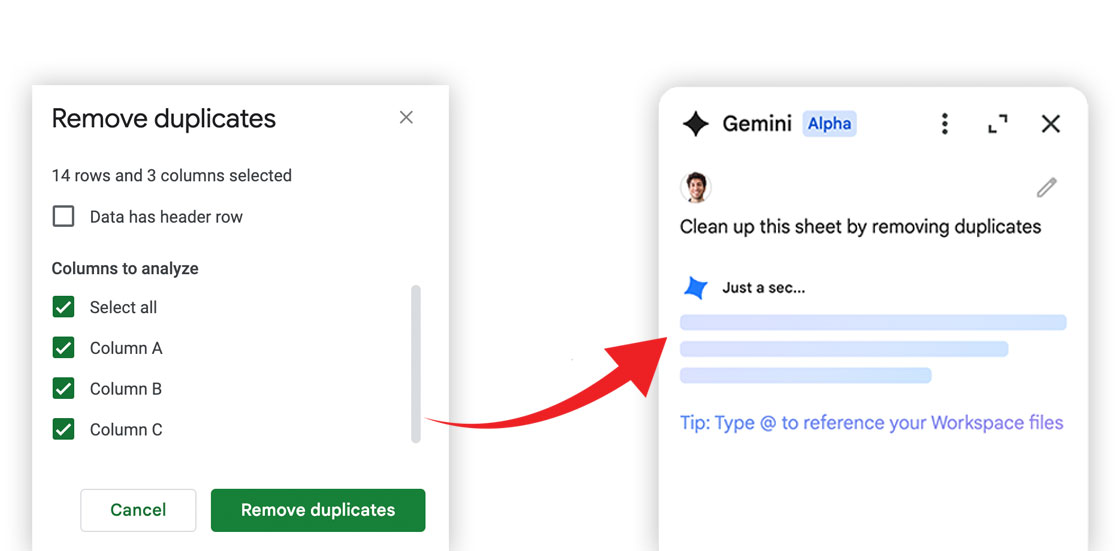Viewport: 1120px width, 551px height.
Task: Edit the prompt with the pencil icon
Action: click(x=1046, y=188)
